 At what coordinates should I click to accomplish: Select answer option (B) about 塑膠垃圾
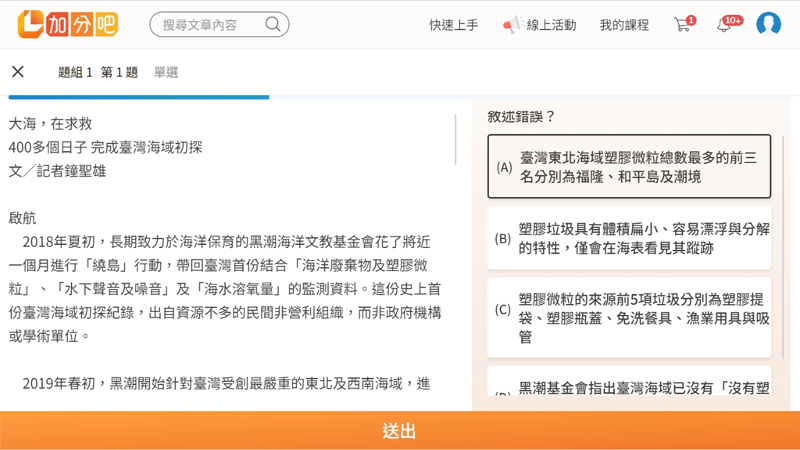[629, 238]
